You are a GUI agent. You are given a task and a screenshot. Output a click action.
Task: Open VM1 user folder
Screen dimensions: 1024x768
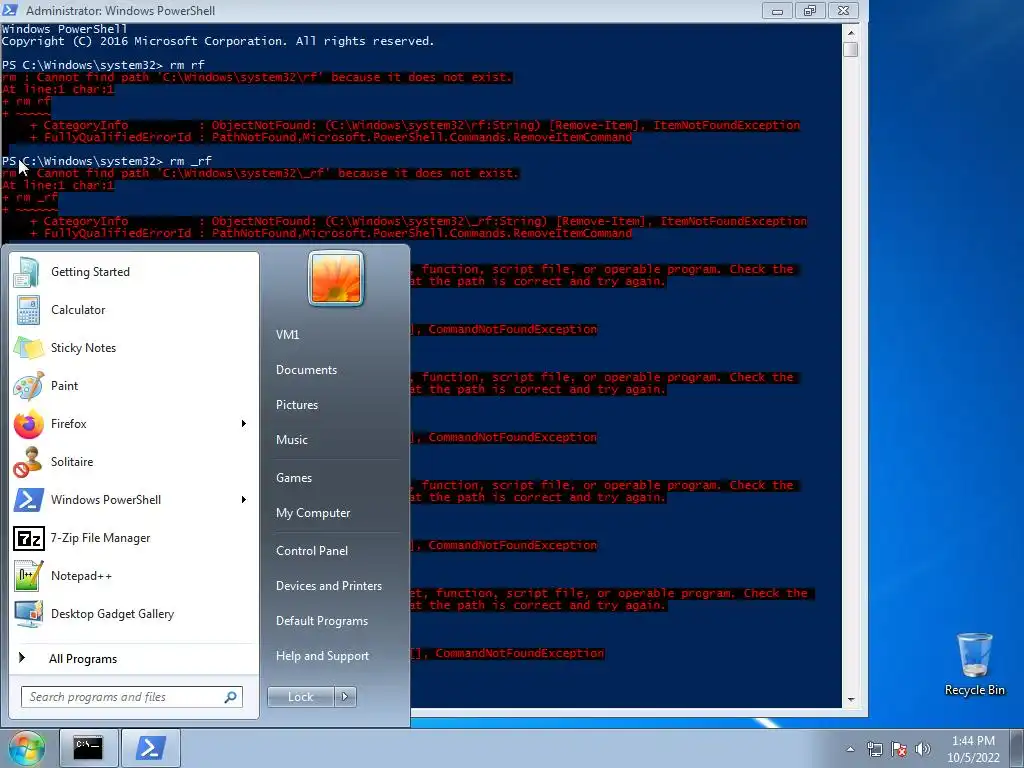pos(287,334)
